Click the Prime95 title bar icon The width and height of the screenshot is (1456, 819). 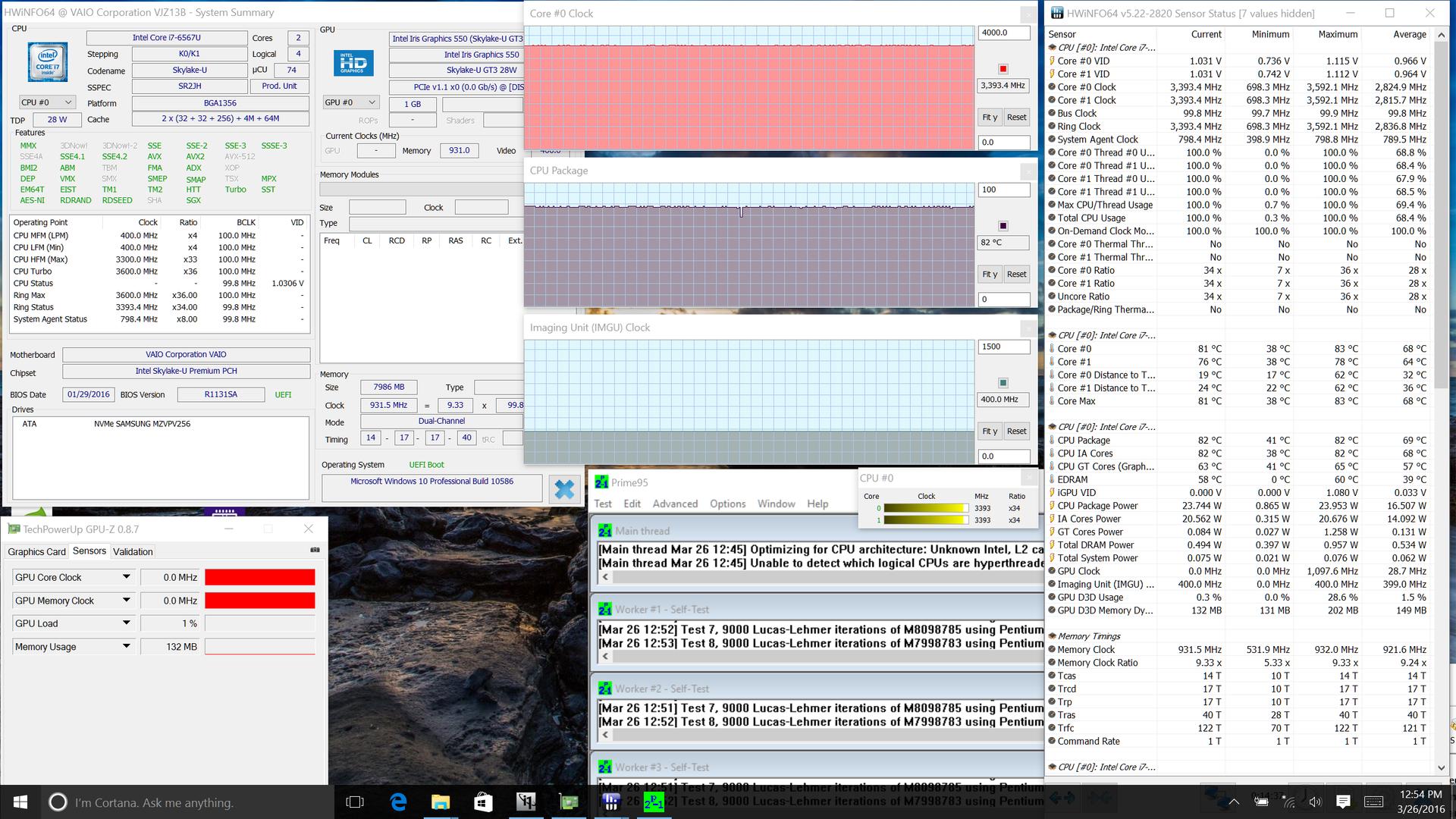pos(601,482)
